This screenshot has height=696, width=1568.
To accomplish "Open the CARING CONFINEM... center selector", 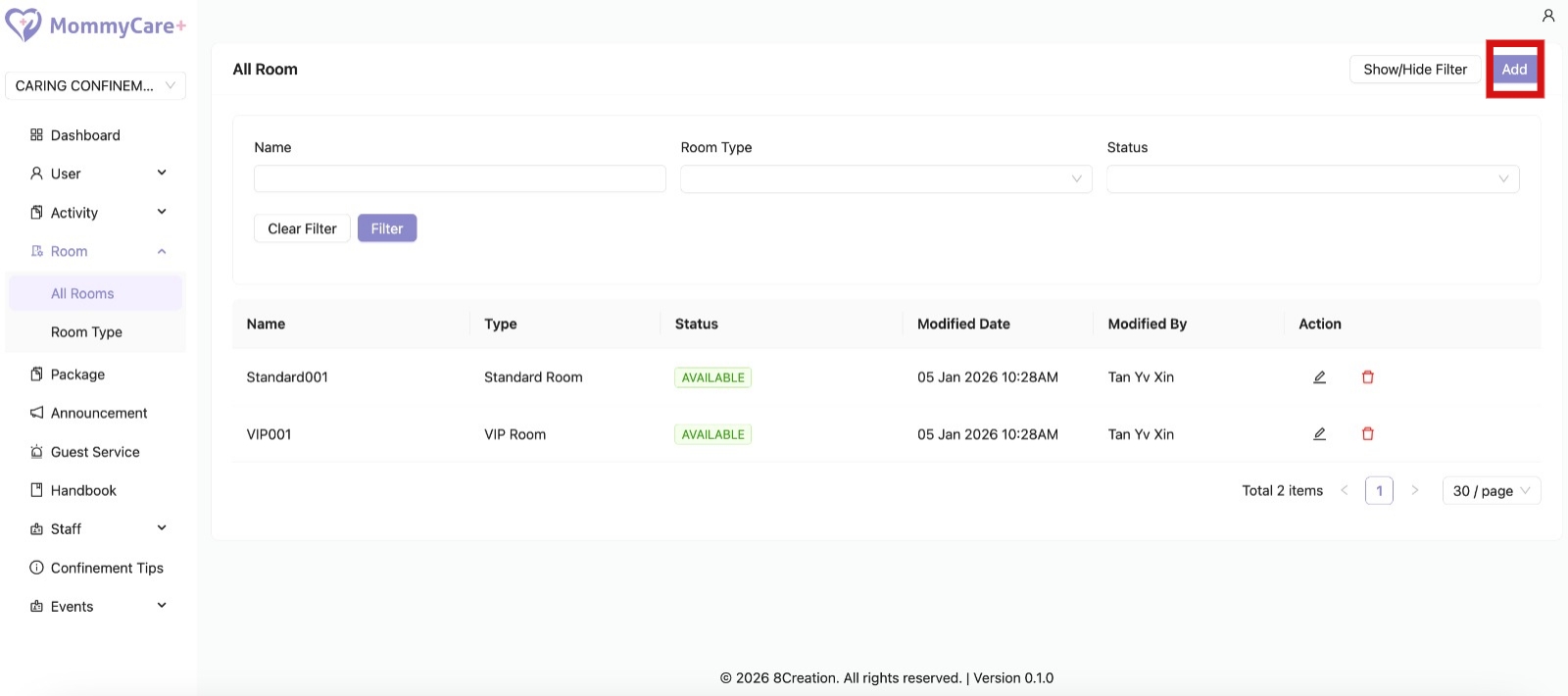I will tap(95, 86).
